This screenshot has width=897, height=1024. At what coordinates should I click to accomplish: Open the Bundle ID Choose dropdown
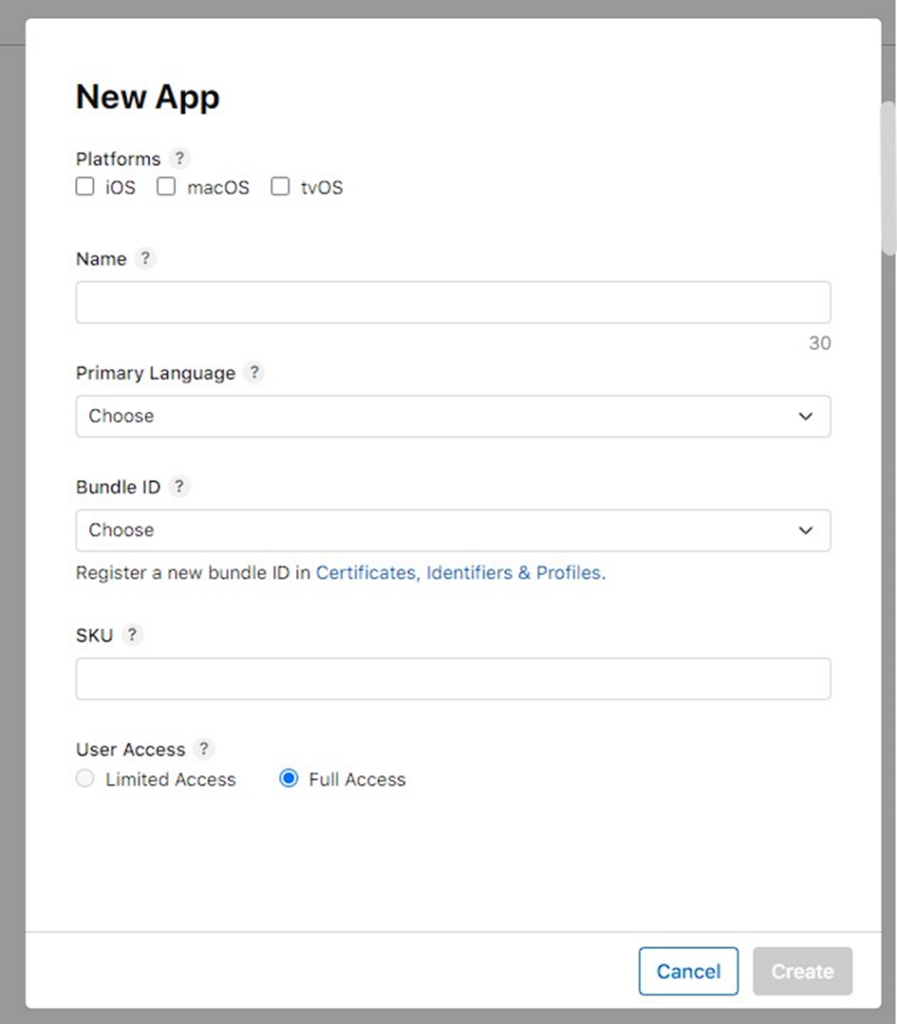pyautogui.click(x=453, y=530)
